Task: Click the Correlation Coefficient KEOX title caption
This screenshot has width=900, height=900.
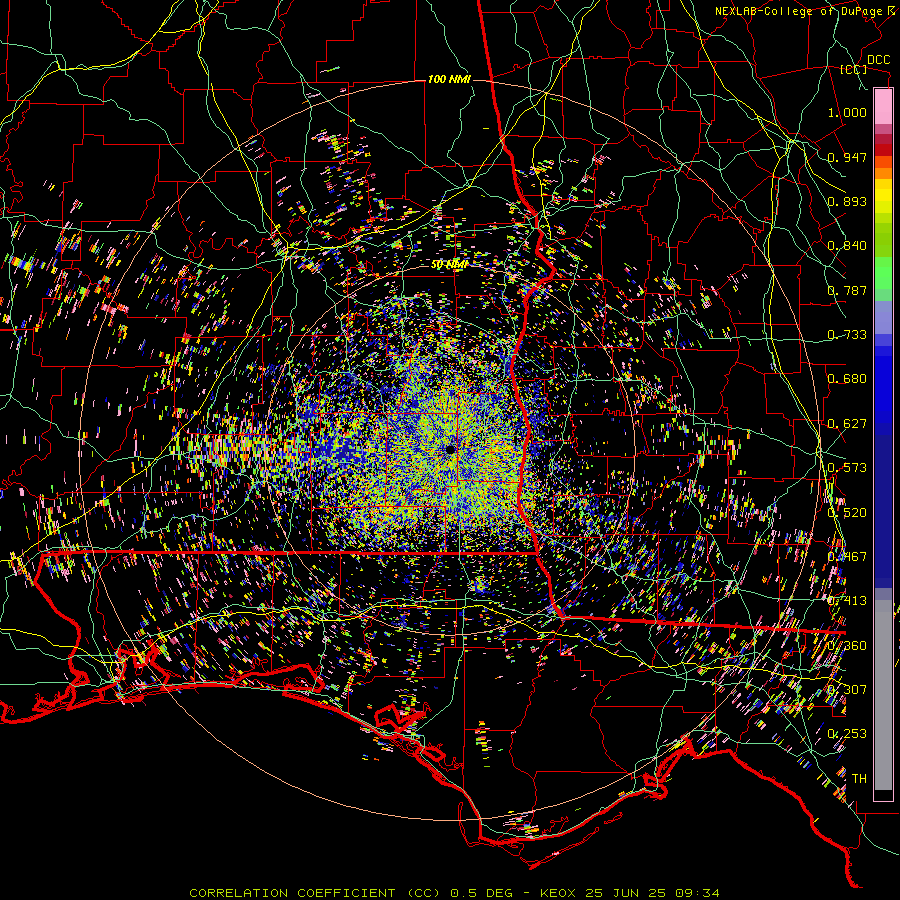Action: [455, 893]
